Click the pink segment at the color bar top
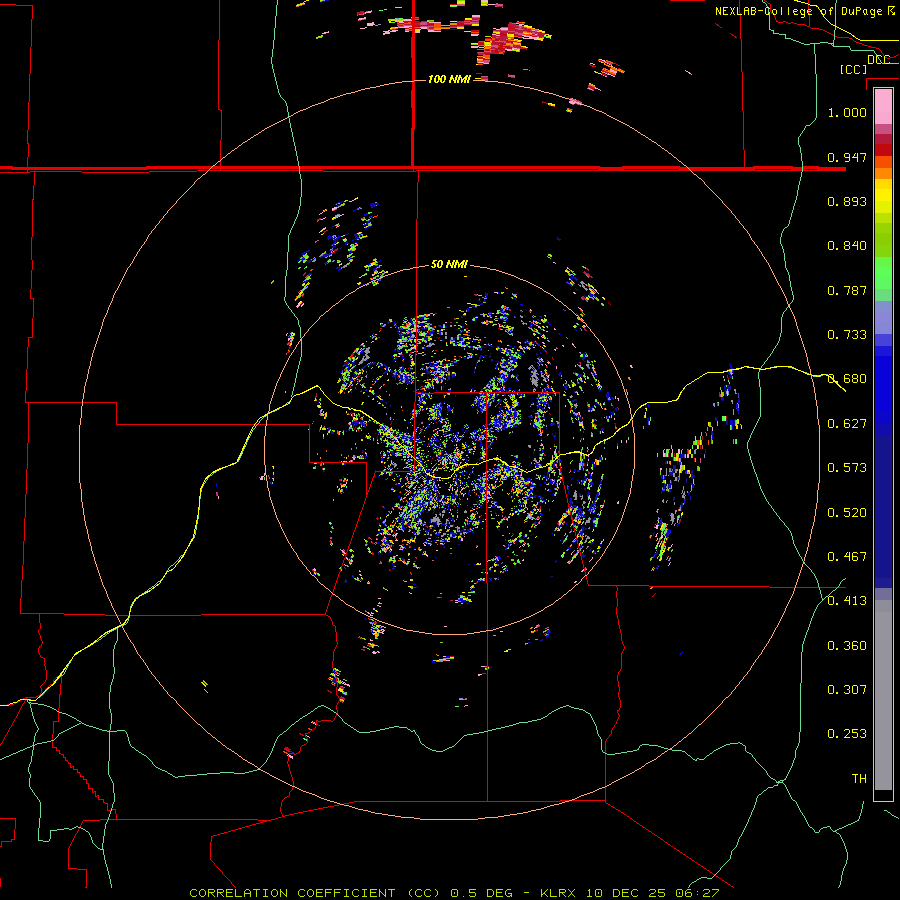 pyautogui.click(x=883, y=106)
